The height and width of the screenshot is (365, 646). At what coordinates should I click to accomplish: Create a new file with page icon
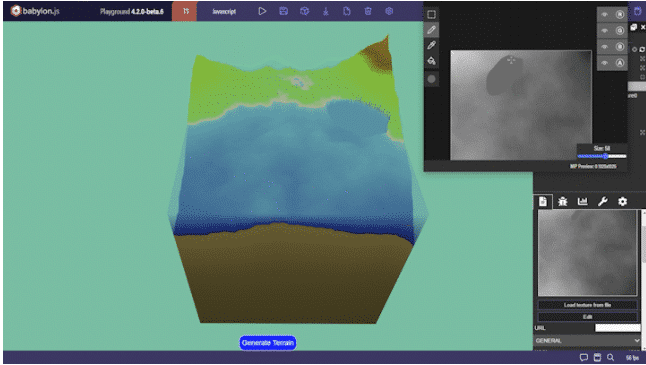click(346, 11)
